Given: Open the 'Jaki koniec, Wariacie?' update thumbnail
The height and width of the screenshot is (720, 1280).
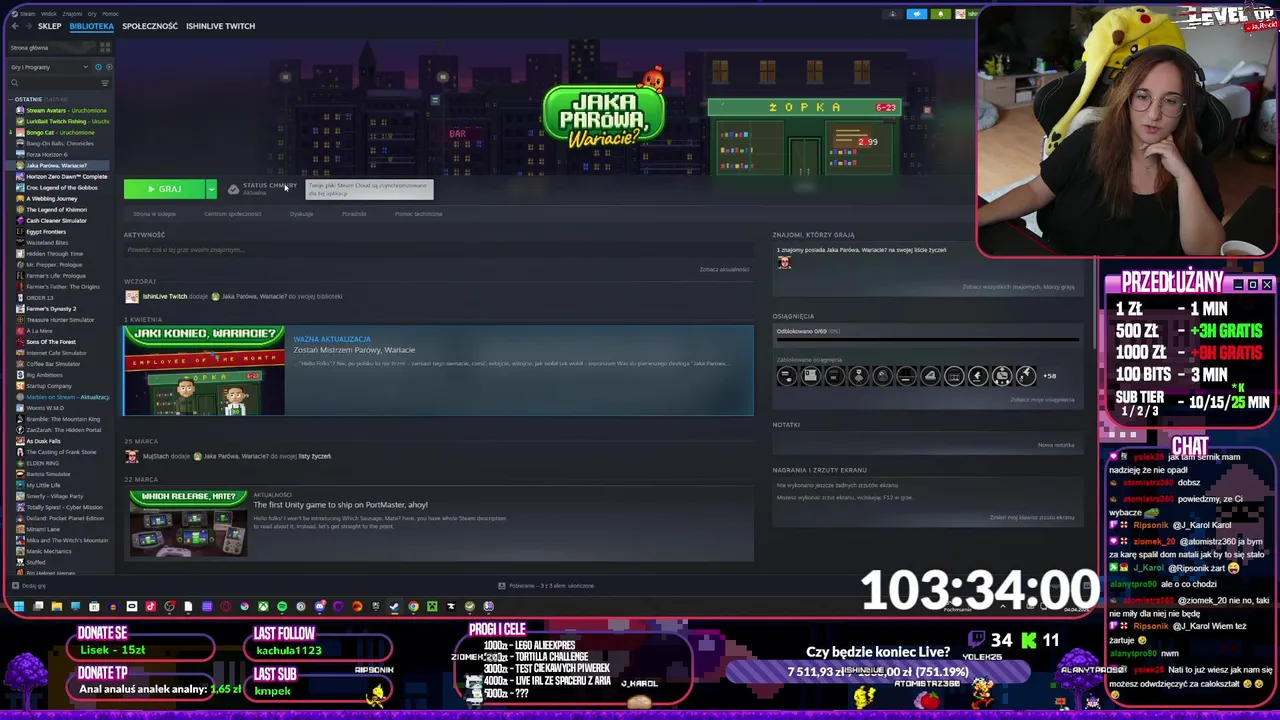Looking at the screenshot, I should click(x=204, y=370).
